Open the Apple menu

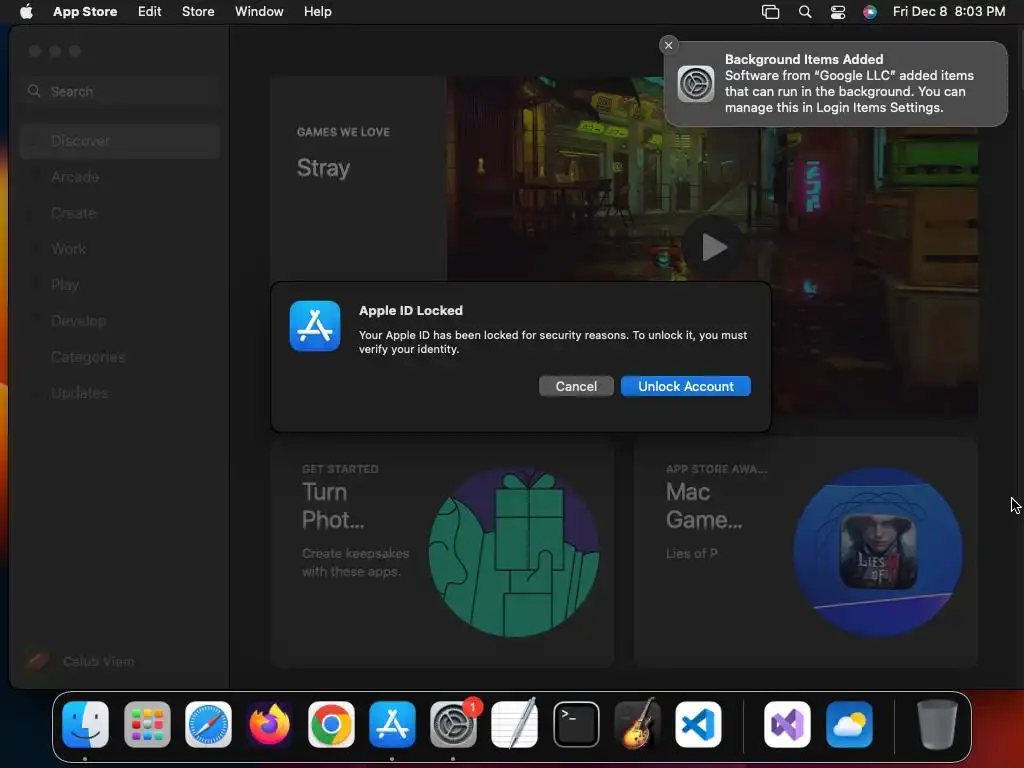click(26, 11)
